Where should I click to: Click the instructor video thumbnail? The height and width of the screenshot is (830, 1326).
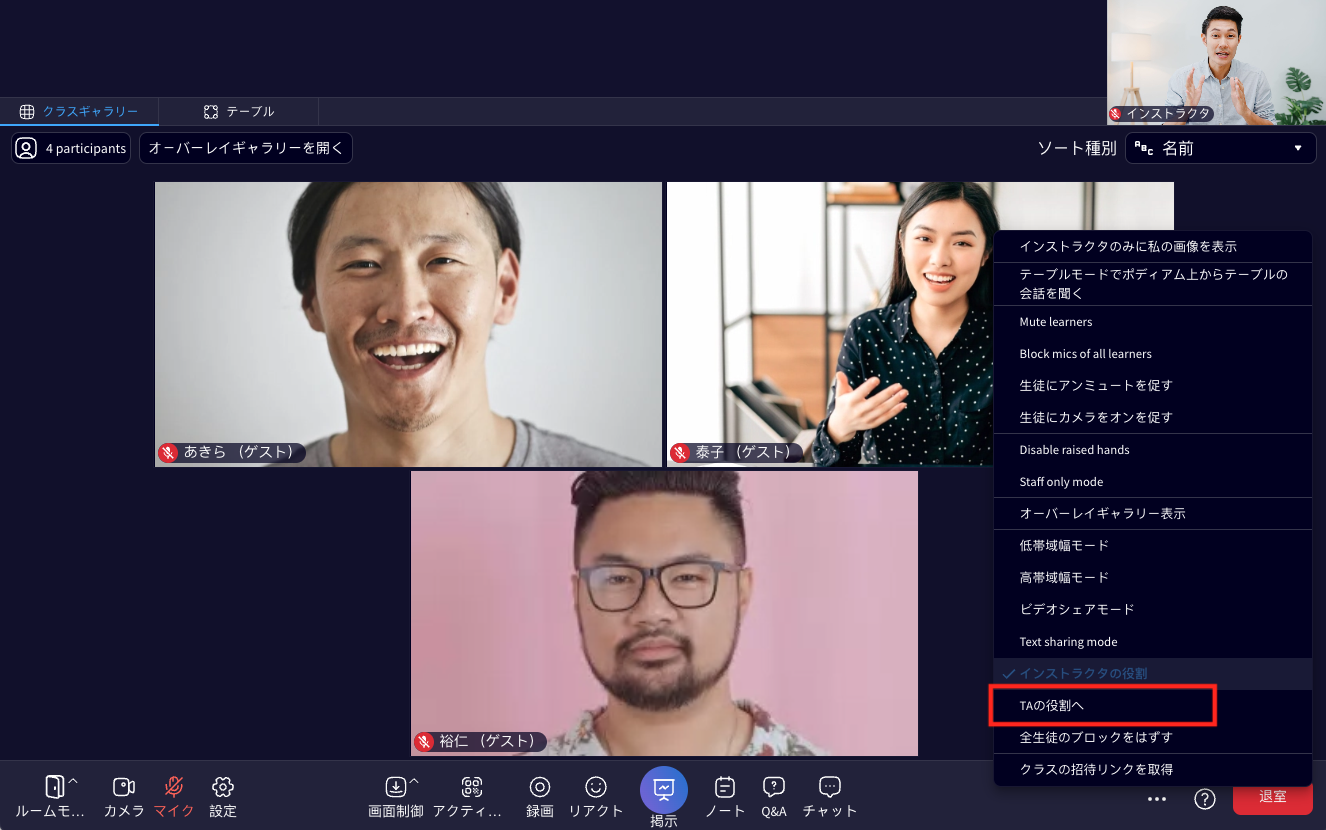click(x=1215, y=62)
